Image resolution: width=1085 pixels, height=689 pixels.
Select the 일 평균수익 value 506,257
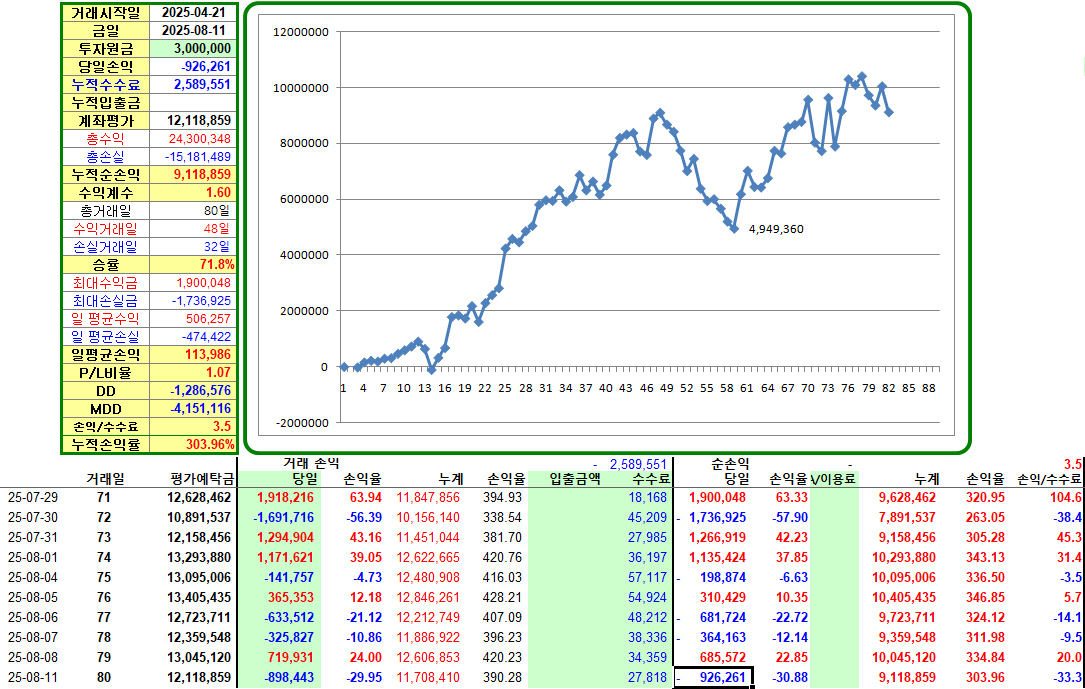pos(193,318)
